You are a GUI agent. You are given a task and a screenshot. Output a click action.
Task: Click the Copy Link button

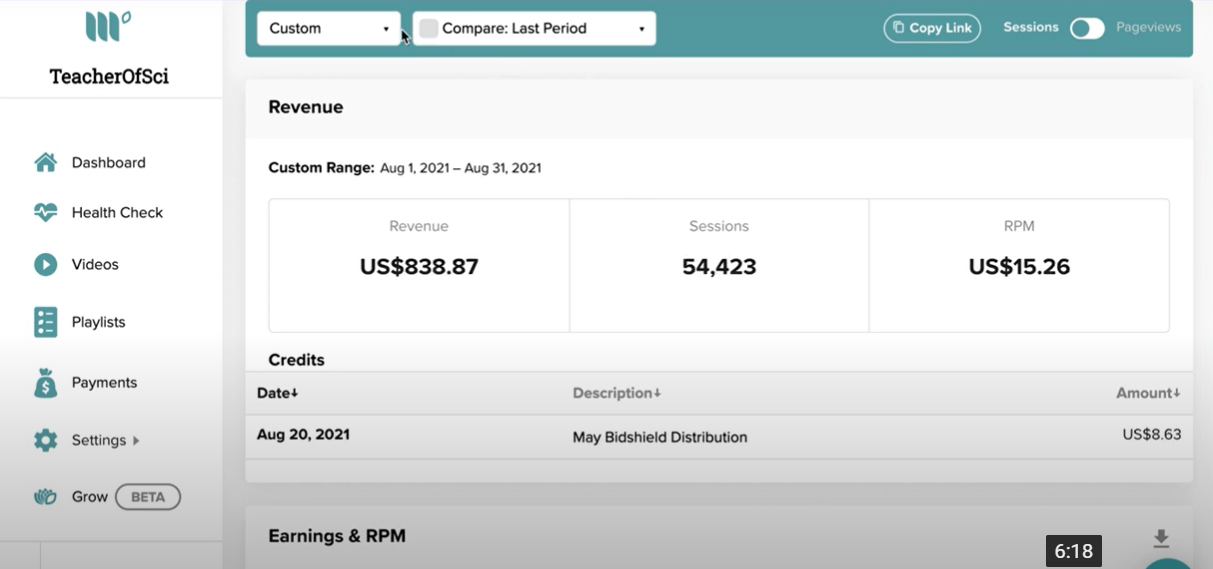tap(932, 28)
